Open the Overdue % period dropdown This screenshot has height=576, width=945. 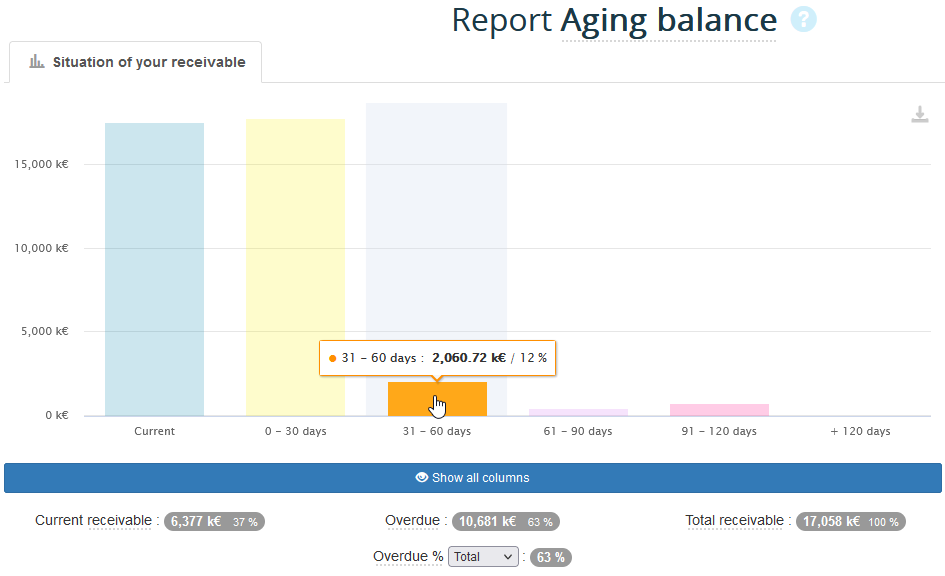483,556
